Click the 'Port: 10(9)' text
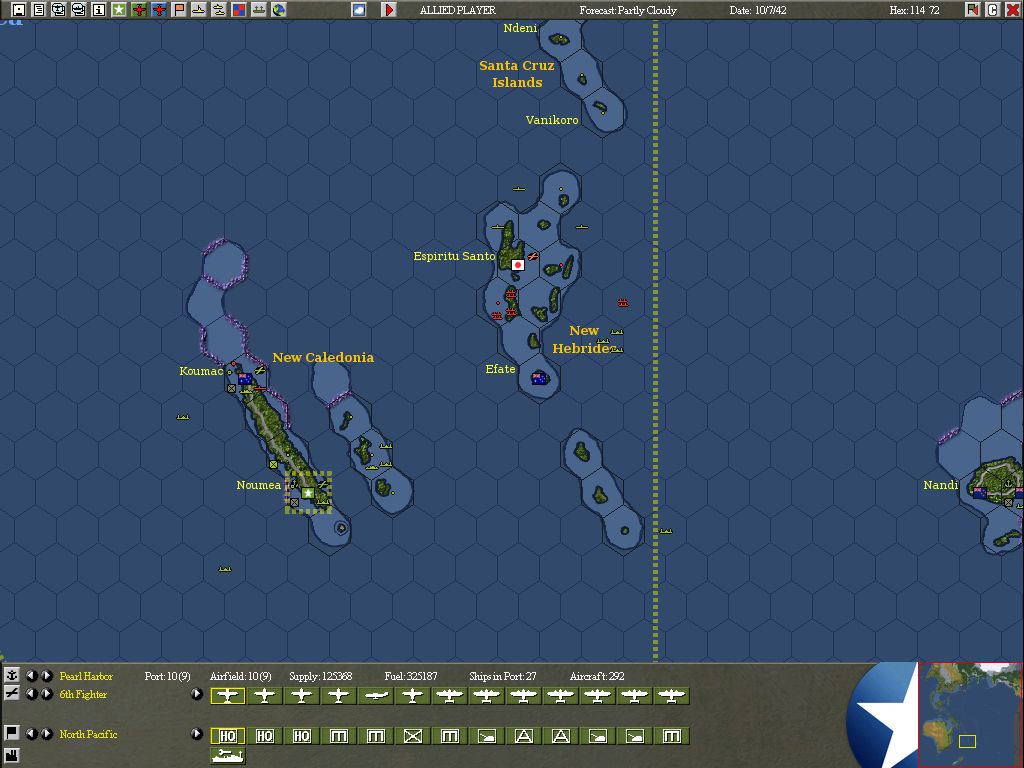 click(x=167, y=676)
